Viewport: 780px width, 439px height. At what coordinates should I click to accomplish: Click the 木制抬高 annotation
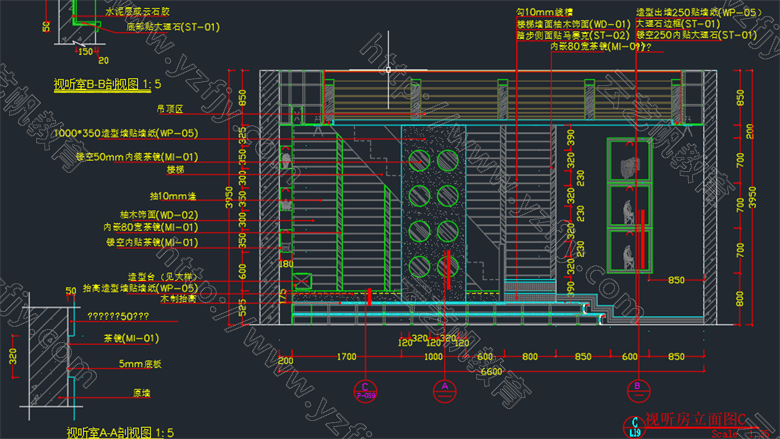[178, 299]
